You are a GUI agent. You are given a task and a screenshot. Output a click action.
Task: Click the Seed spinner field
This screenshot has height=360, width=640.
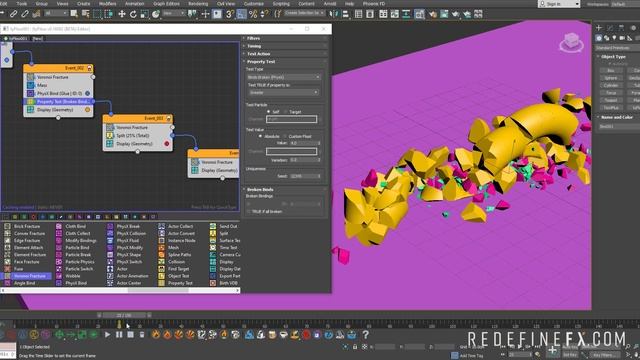tap(304, 176)
